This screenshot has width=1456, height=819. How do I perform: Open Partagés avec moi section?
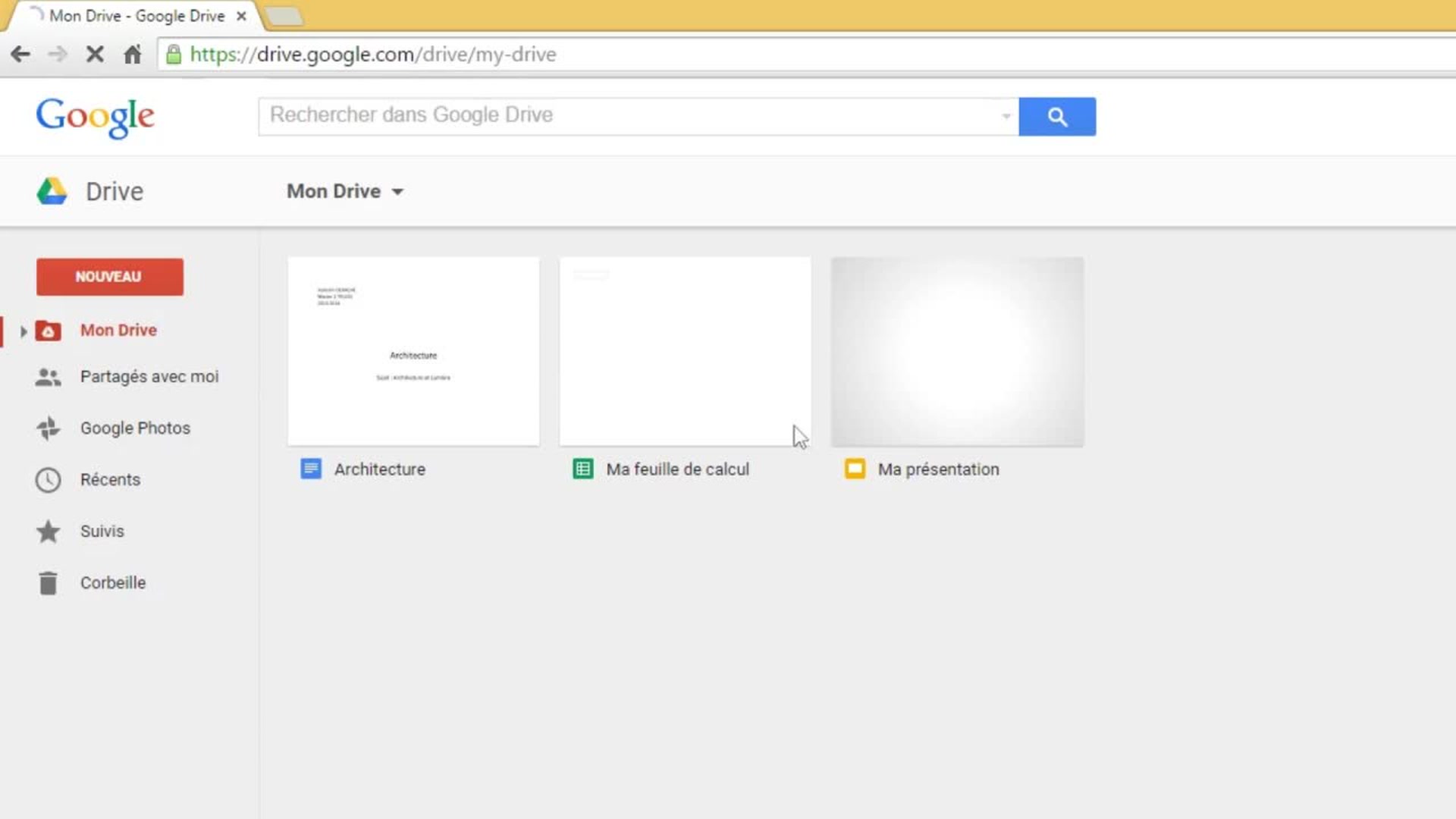coord(149,377)
